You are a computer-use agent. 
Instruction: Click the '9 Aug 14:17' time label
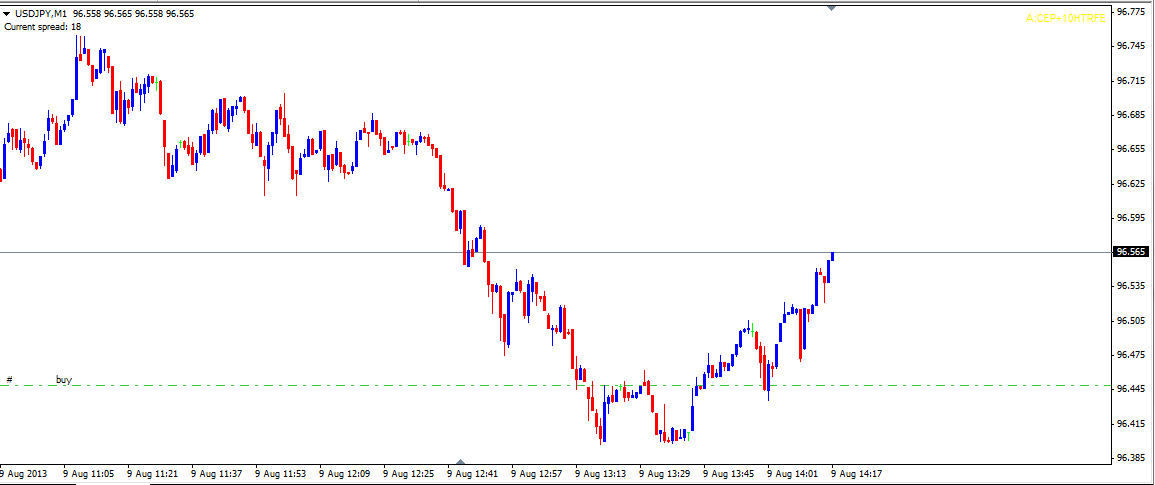[x=857, y=473]
